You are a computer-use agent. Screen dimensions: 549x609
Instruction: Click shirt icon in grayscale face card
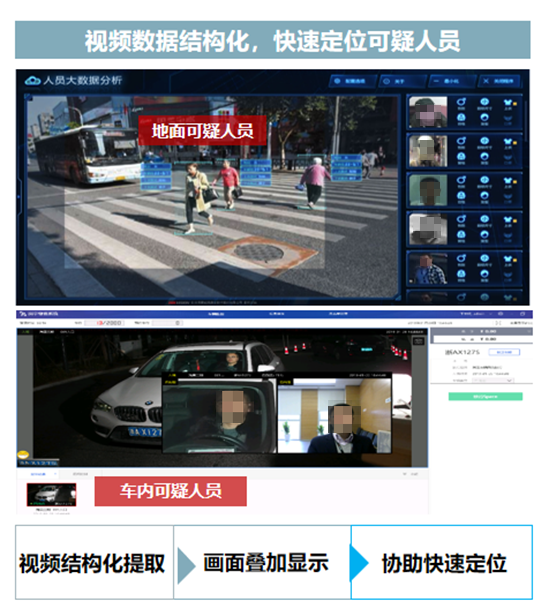pos(508,219)
